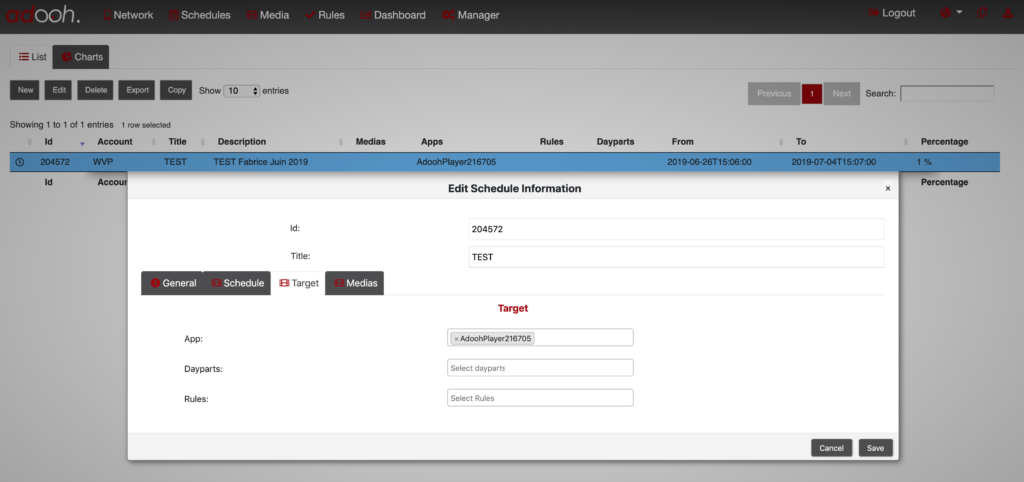Sort table by the Id column
Screen dimensions: 1024x482
click(48, 142)
